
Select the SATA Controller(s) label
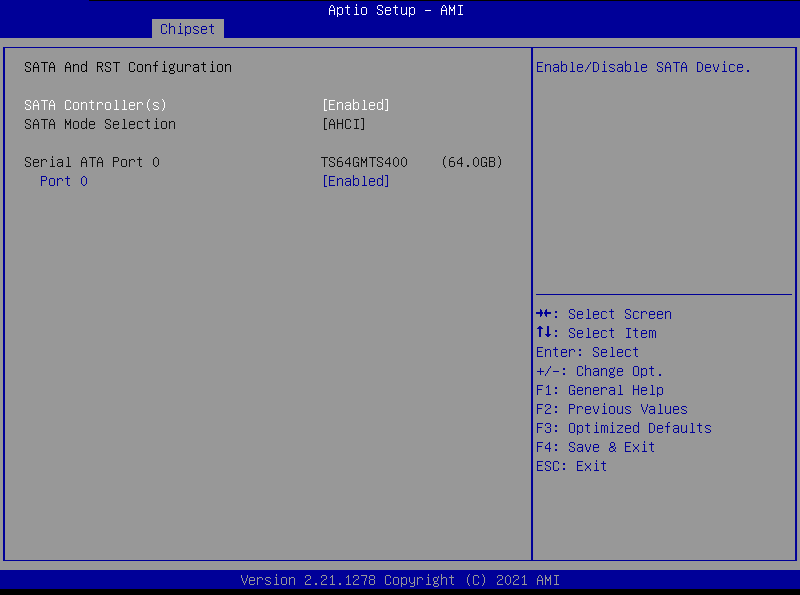coord(95,105)
